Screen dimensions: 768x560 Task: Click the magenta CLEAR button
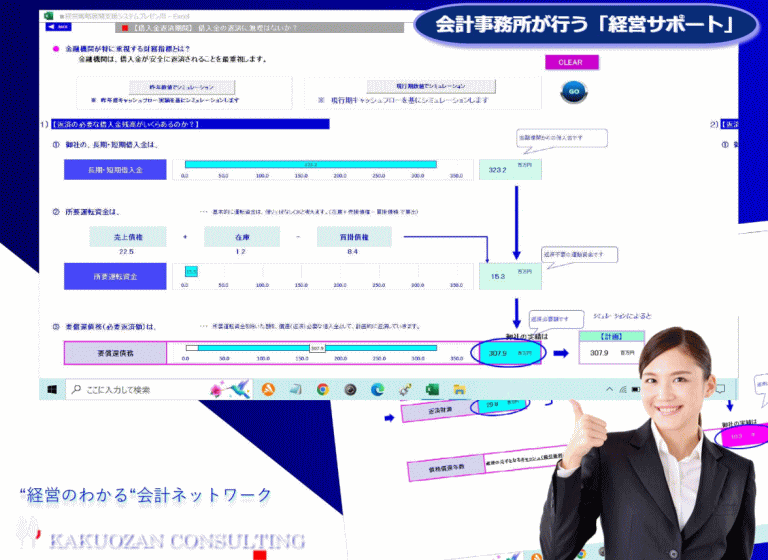point(572,62)
